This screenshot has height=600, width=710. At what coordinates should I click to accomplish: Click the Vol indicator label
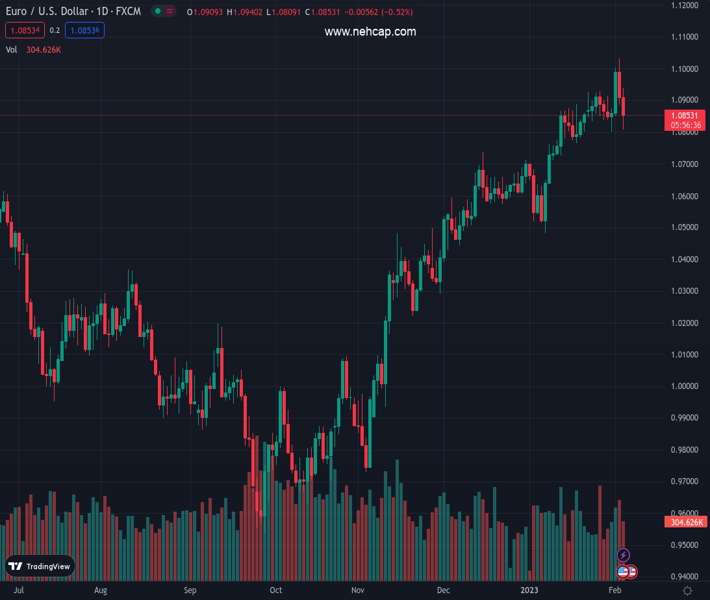(12, 49)
